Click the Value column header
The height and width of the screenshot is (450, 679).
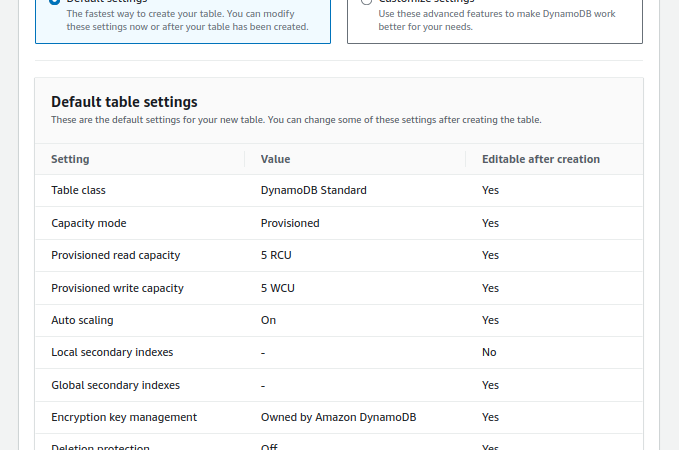tap(275, 159)
